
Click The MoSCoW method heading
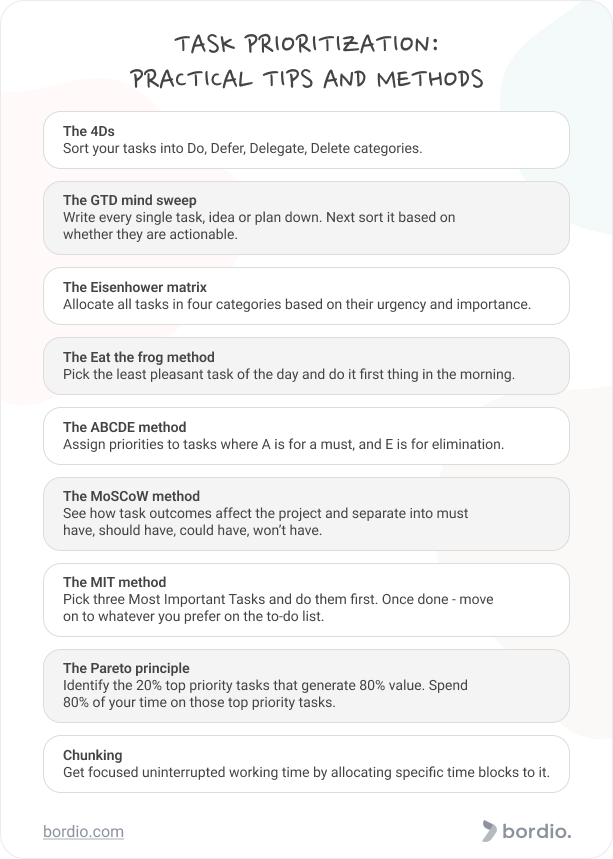point(131,496)
